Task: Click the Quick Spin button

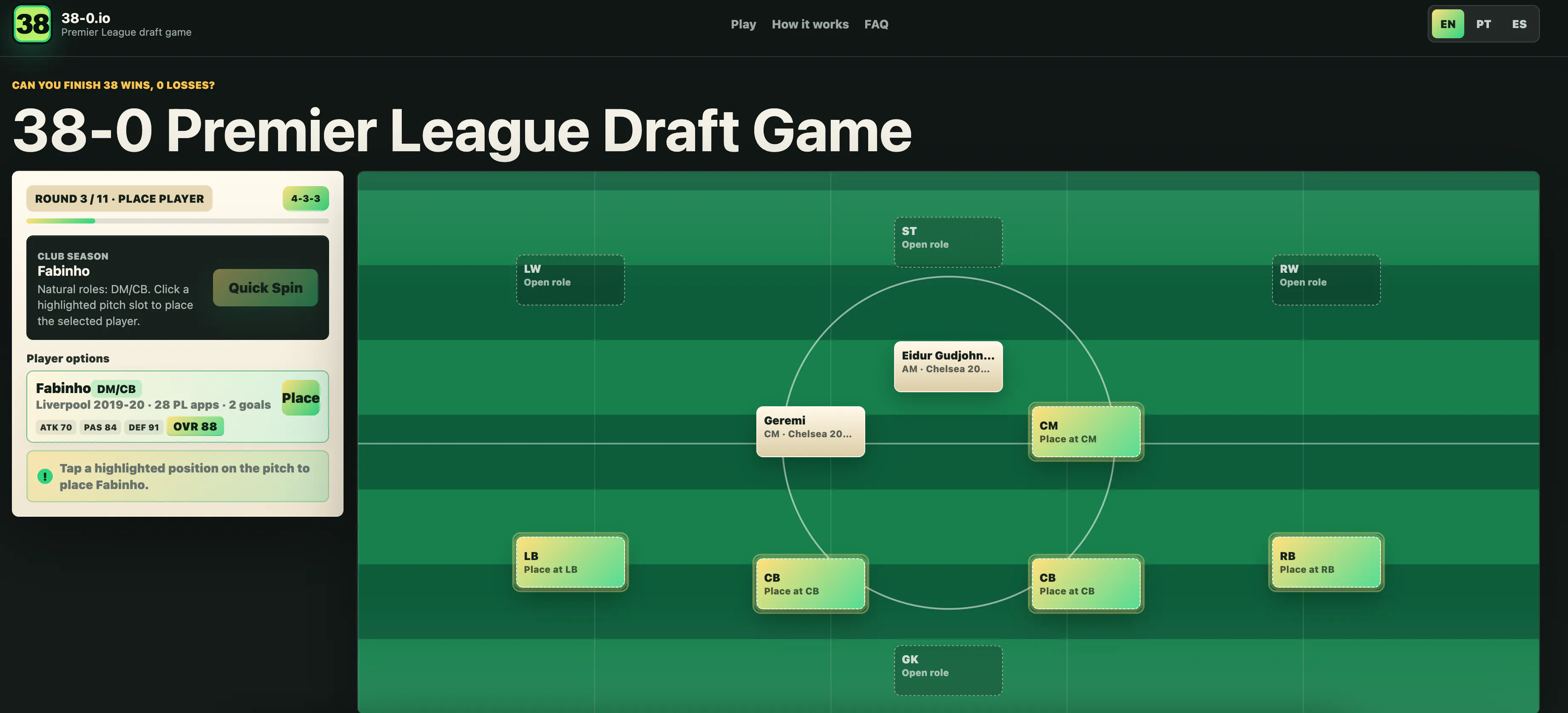Action: coord(265,288)
